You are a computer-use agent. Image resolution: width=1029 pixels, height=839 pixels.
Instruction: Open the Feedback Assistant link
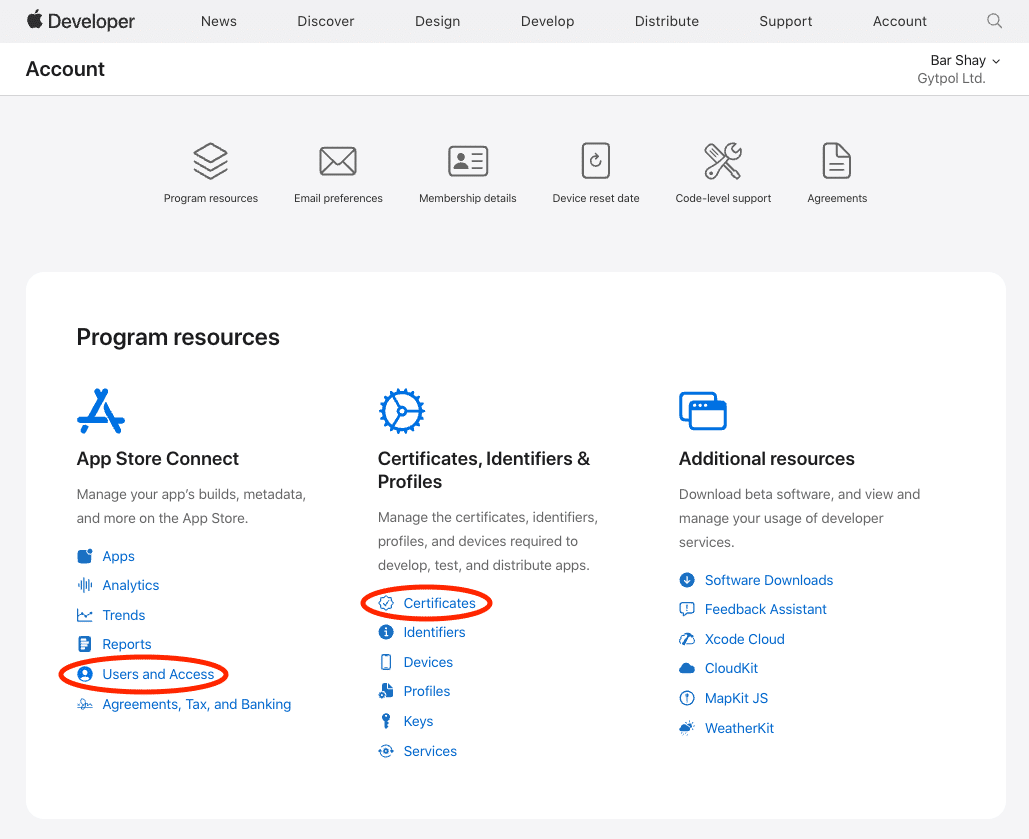(x=765, y=609)
